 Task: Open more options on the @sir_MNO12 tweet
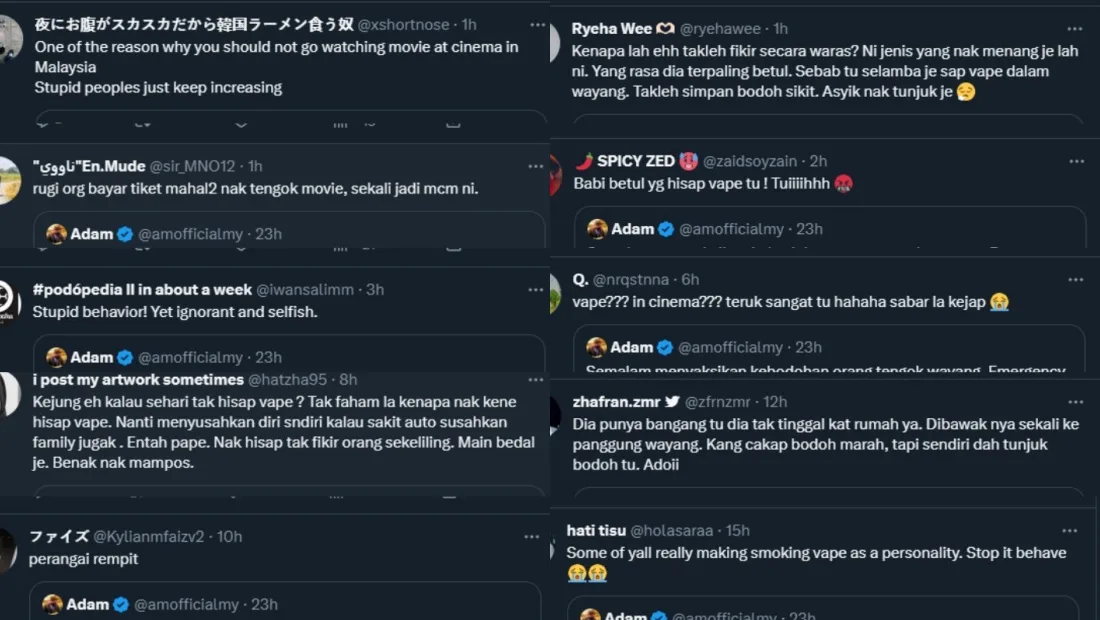point(537,166)
